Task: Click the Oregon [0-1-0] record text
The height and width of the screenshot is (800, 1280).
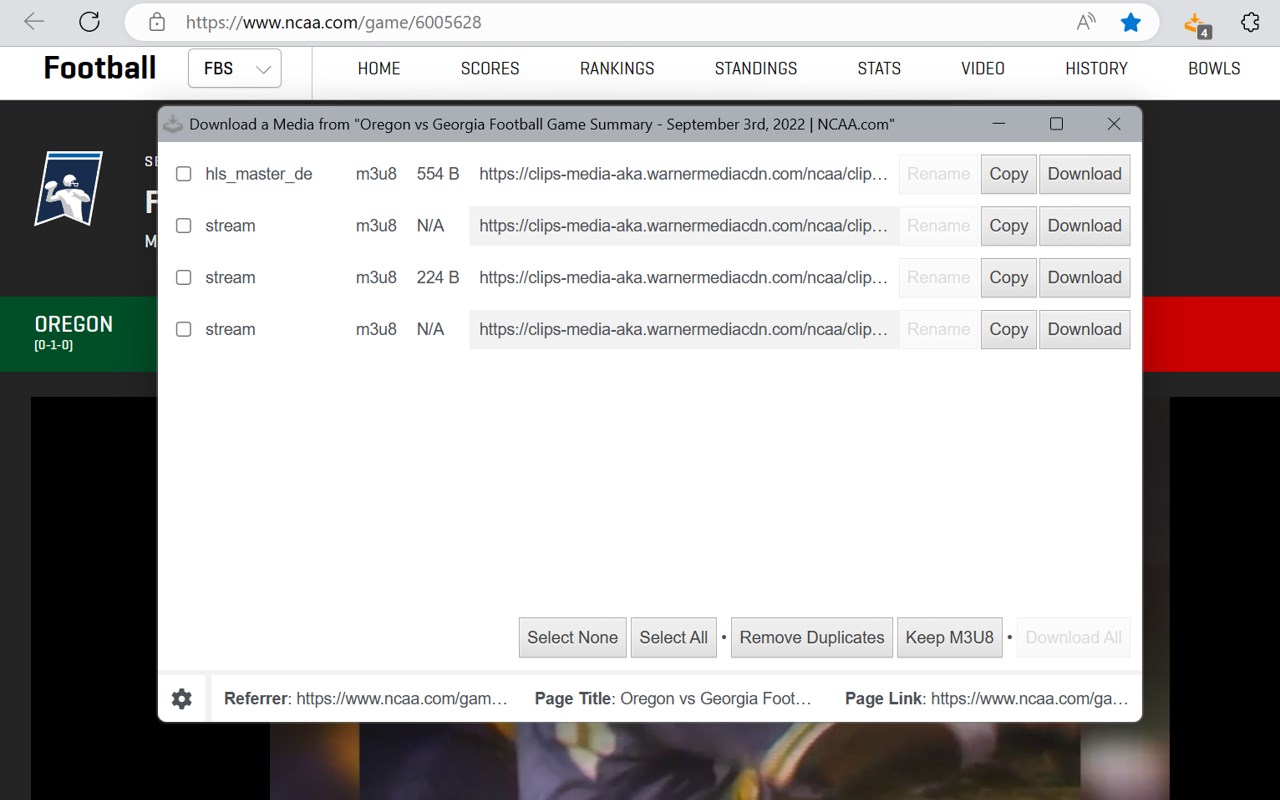Action: click(54, 346)
